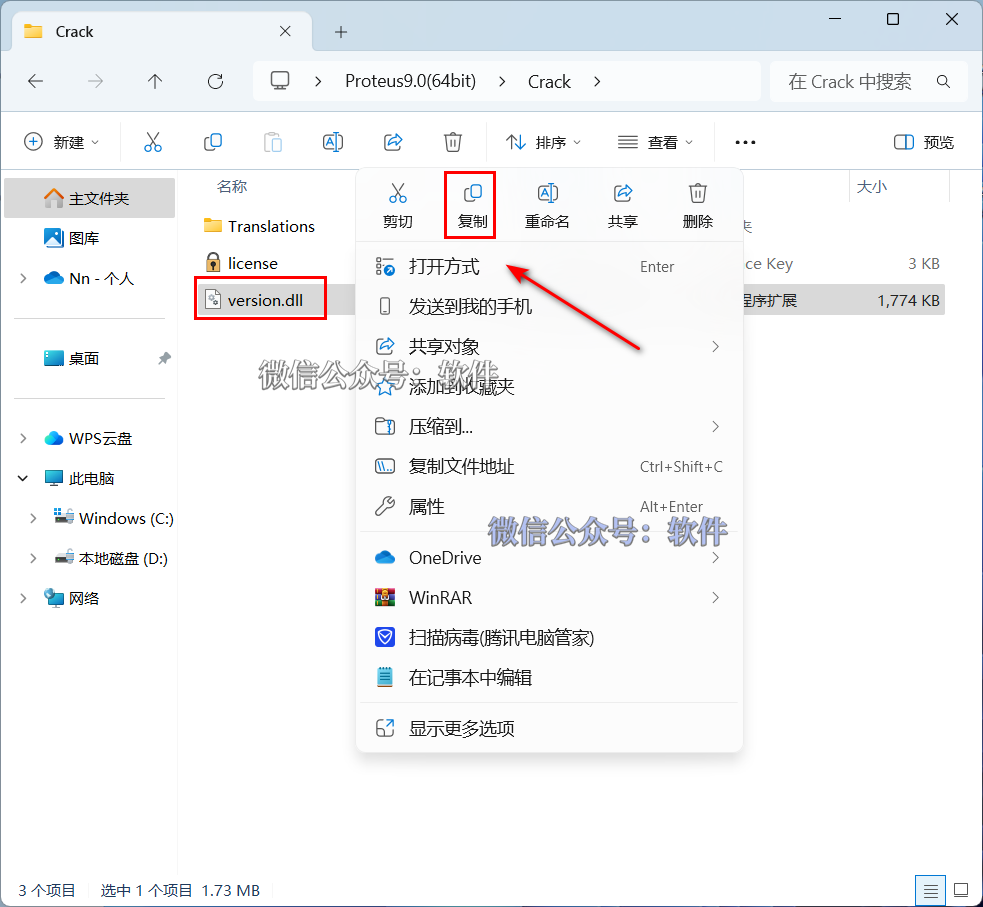Click the Proteus9.0(64bit) breadcrumb
Image resolution: width=983 pixels, height=907 pixels.
(411, 81)
